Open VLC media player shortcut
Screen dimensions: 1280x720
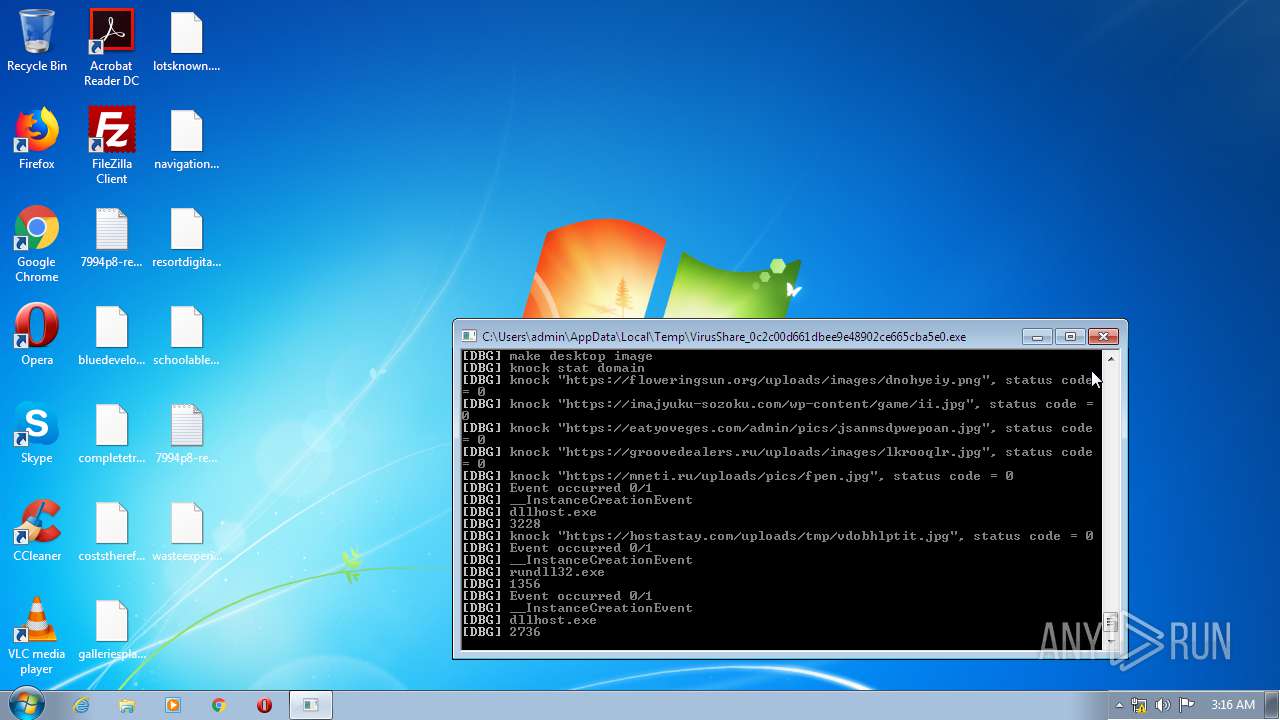(x=37, y=636)
